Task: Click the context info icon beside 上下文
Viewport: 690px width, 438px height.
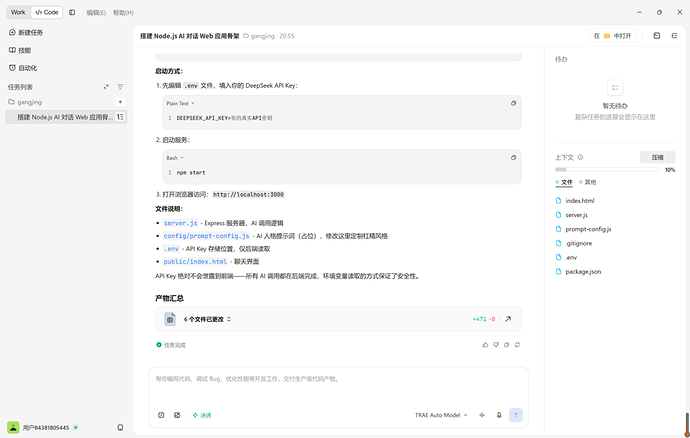Action: tap(580, 157)
